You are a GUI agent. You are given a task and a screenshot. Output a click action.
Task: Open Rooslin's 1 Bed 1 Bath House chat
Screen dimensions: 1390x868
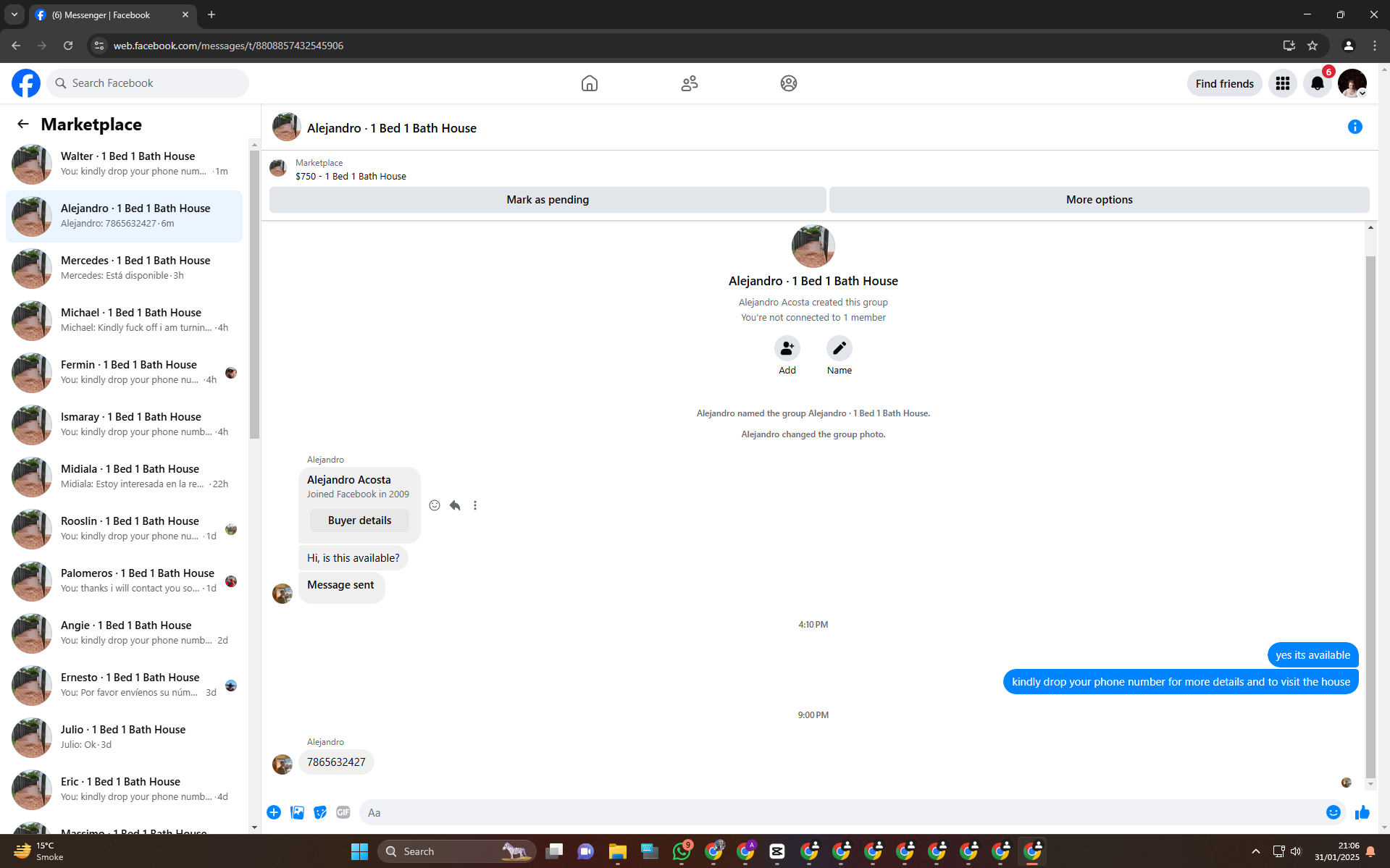point(124,529)
